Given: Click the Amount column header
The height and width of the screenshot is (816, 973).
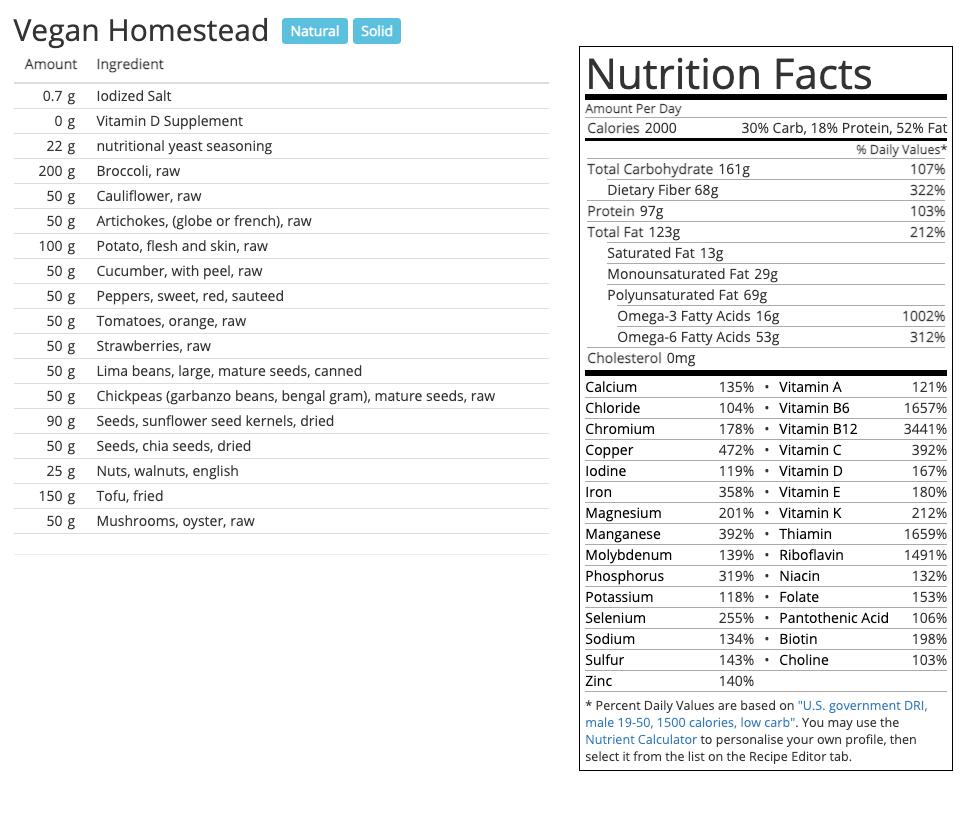Looking at the screenshot, I should (x=51, y=64).
